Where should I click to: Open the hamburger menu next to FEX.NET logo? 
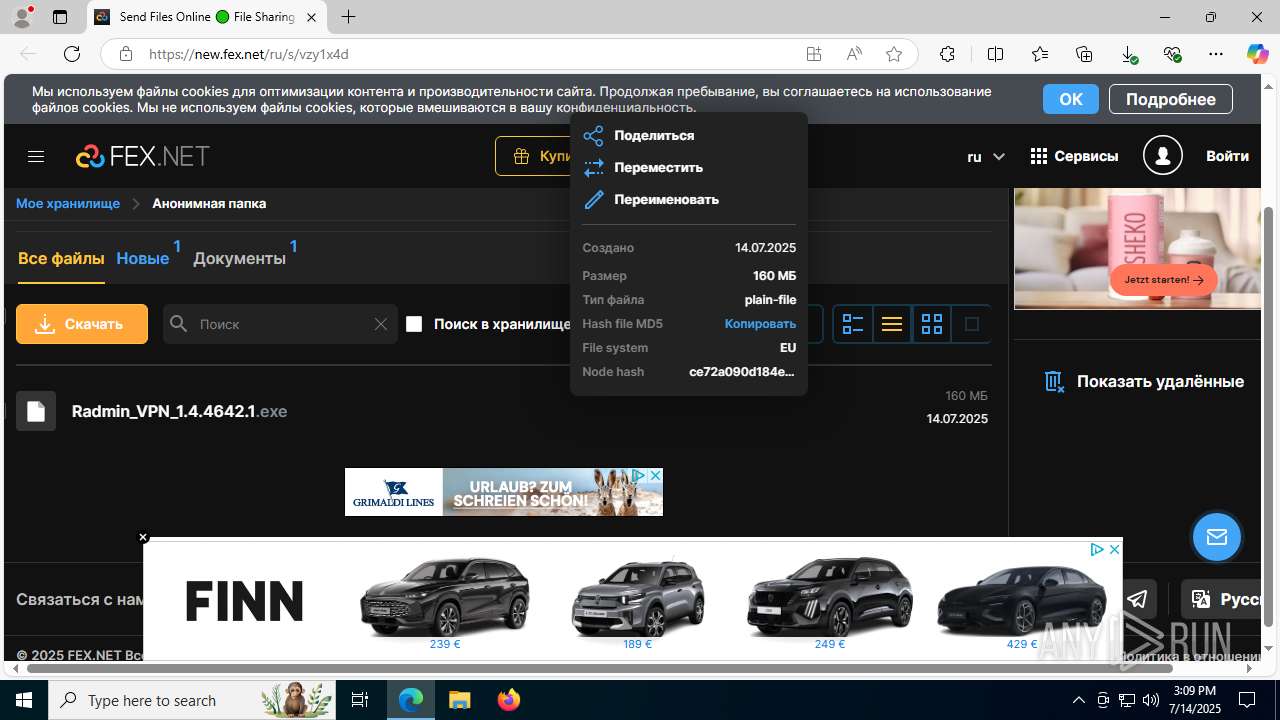36,156
